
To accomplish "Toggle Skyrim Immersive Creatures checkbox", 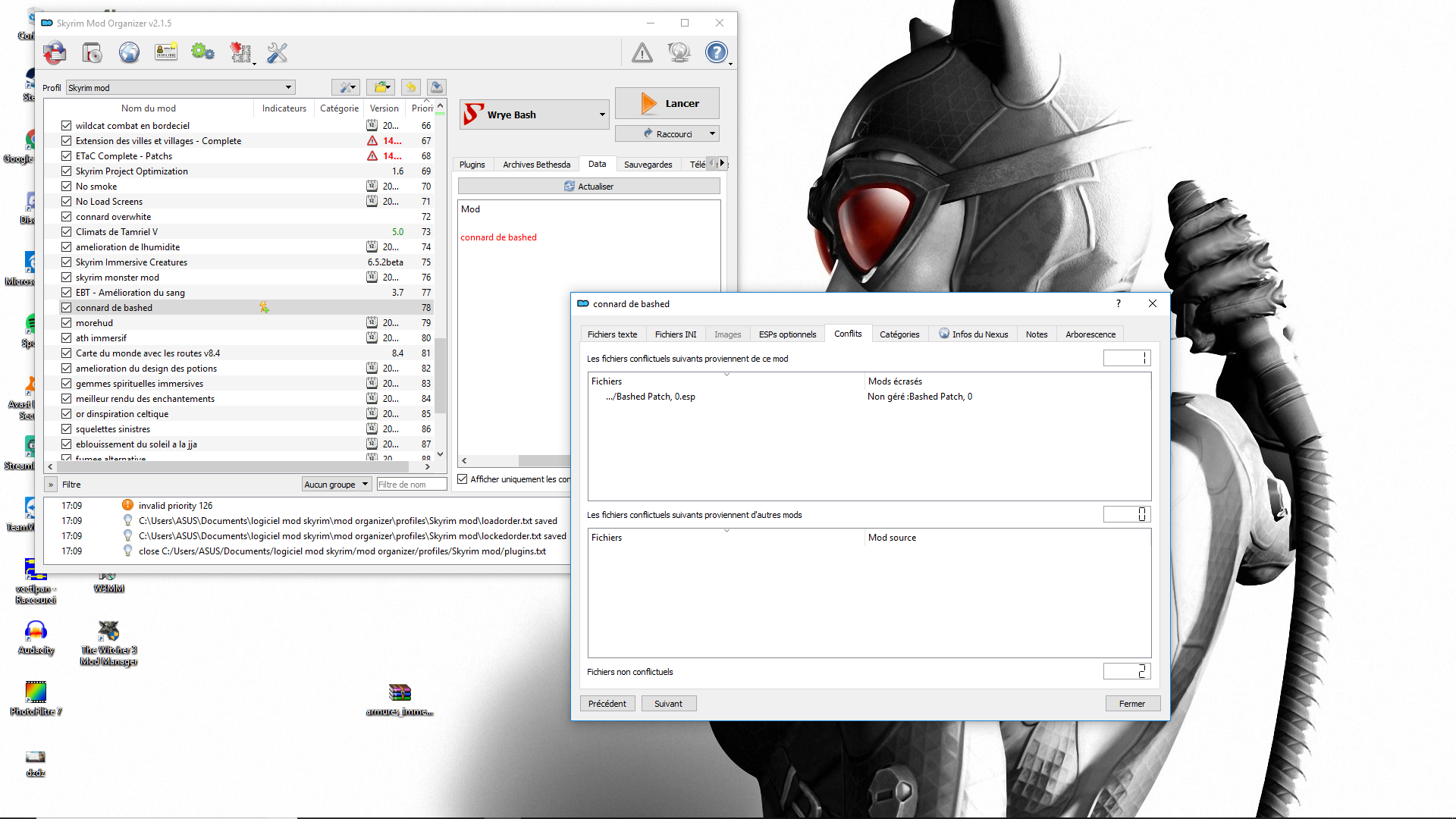I will pos(67,262).
